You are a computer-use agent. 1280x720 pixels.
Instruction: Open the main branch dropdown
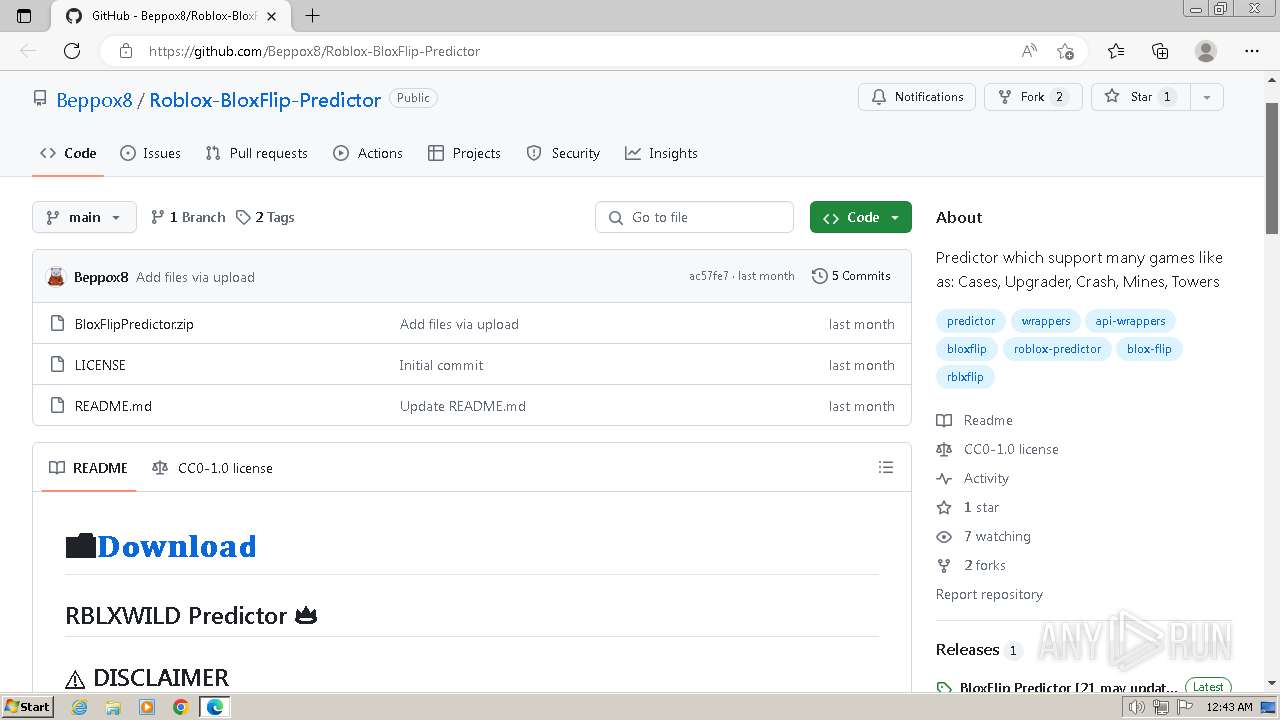click(84, 217)
